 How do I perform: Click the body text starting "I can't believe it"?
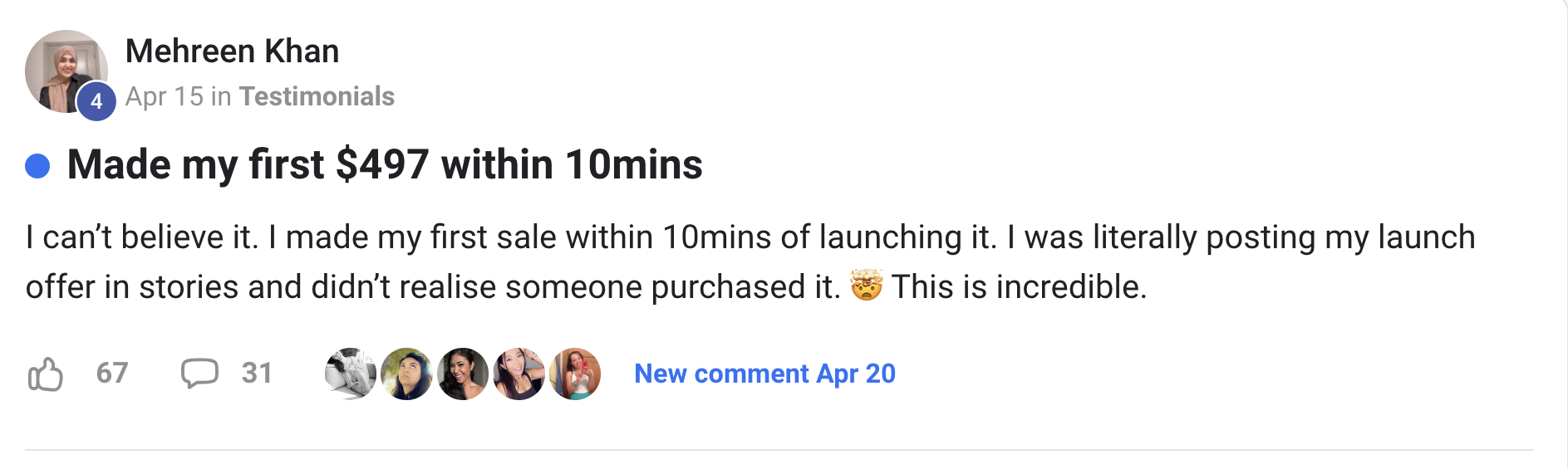499,238
